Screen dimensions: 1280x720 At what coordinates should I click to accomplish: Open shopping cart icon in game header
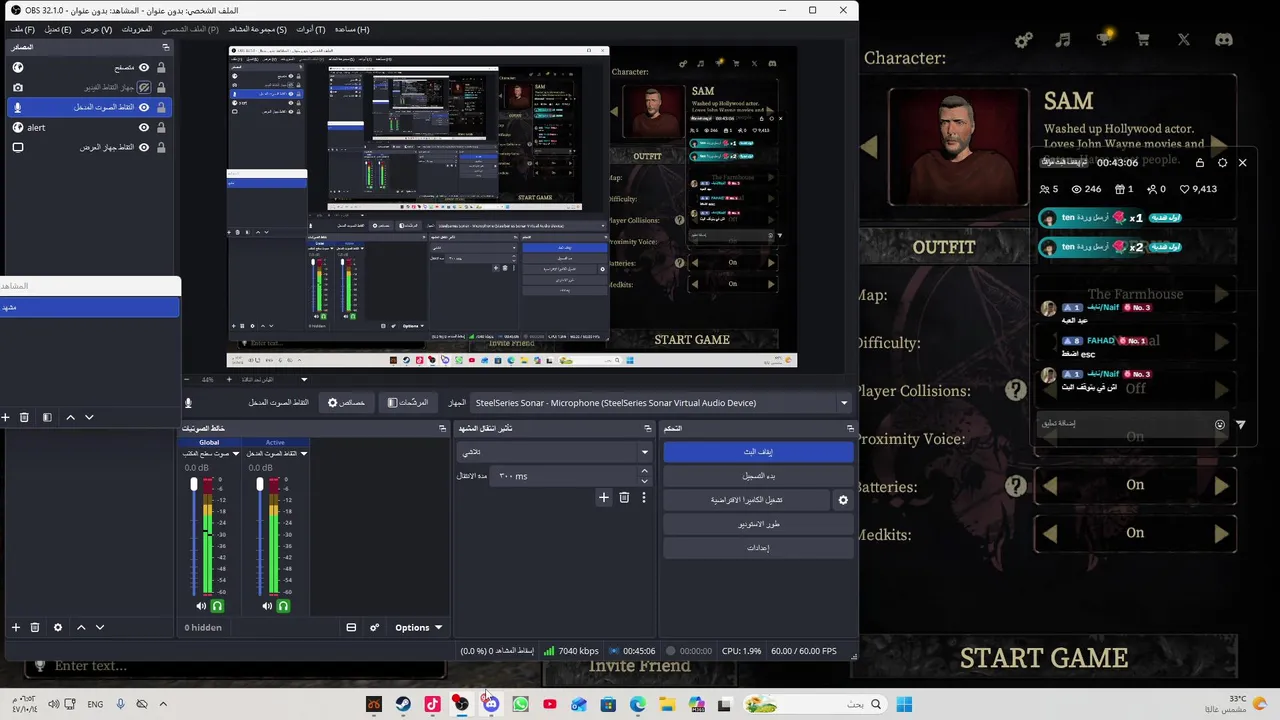pyautogui.click(x=1142, y=40)
